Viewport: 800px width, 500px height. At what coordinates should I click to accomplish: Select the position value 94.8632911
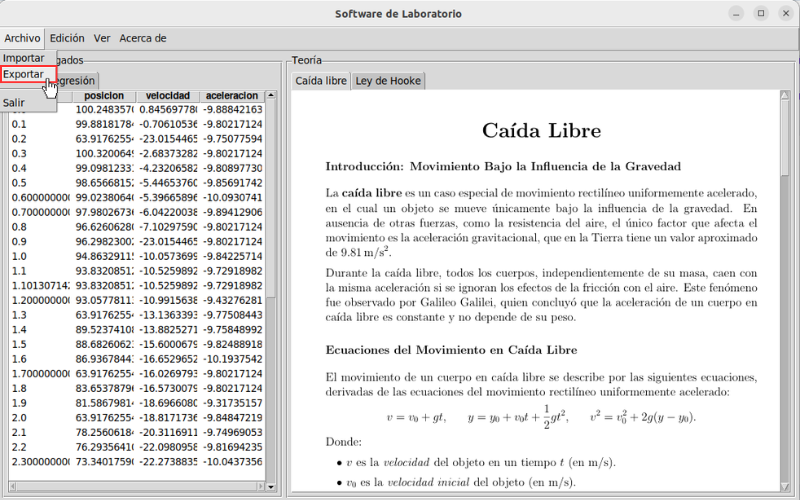click(x=105, y=257)
